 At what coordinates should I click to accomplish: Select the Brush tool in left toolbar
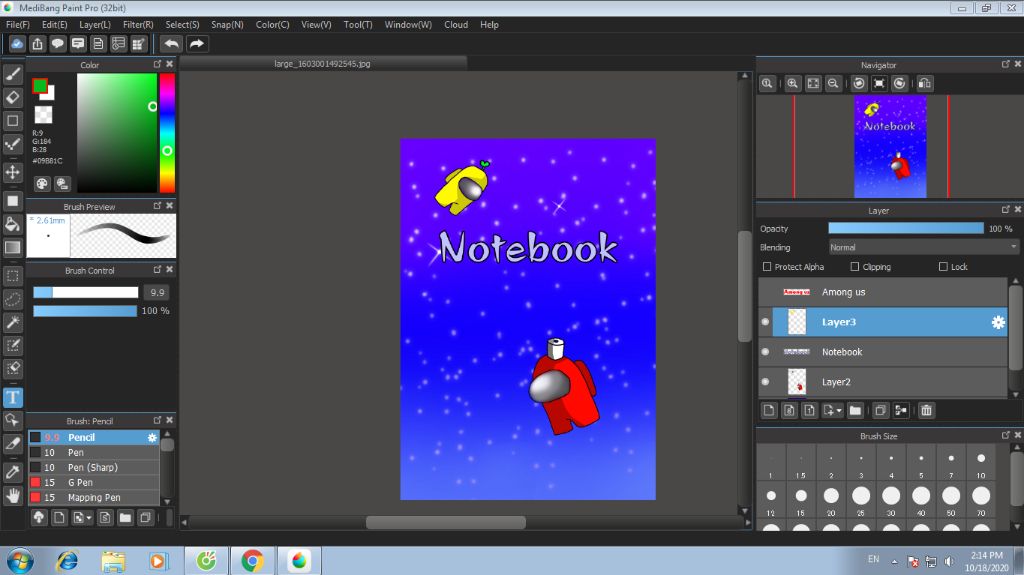coord(12,74)
